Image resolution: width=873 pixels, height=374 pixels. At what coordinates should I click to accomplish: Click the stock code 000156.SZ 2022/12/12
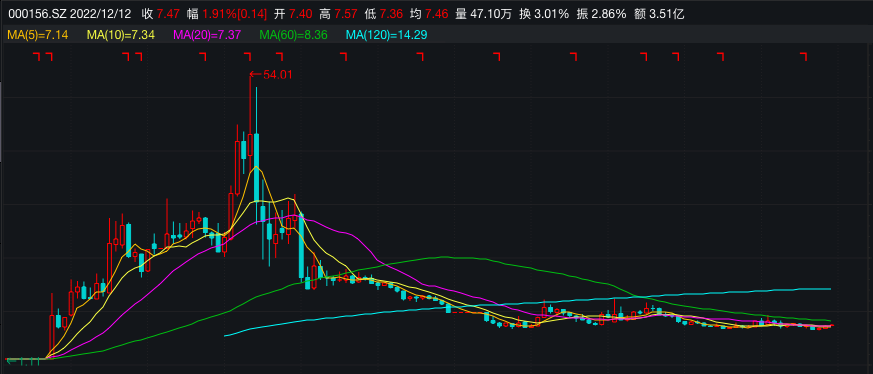click(69, 14)
